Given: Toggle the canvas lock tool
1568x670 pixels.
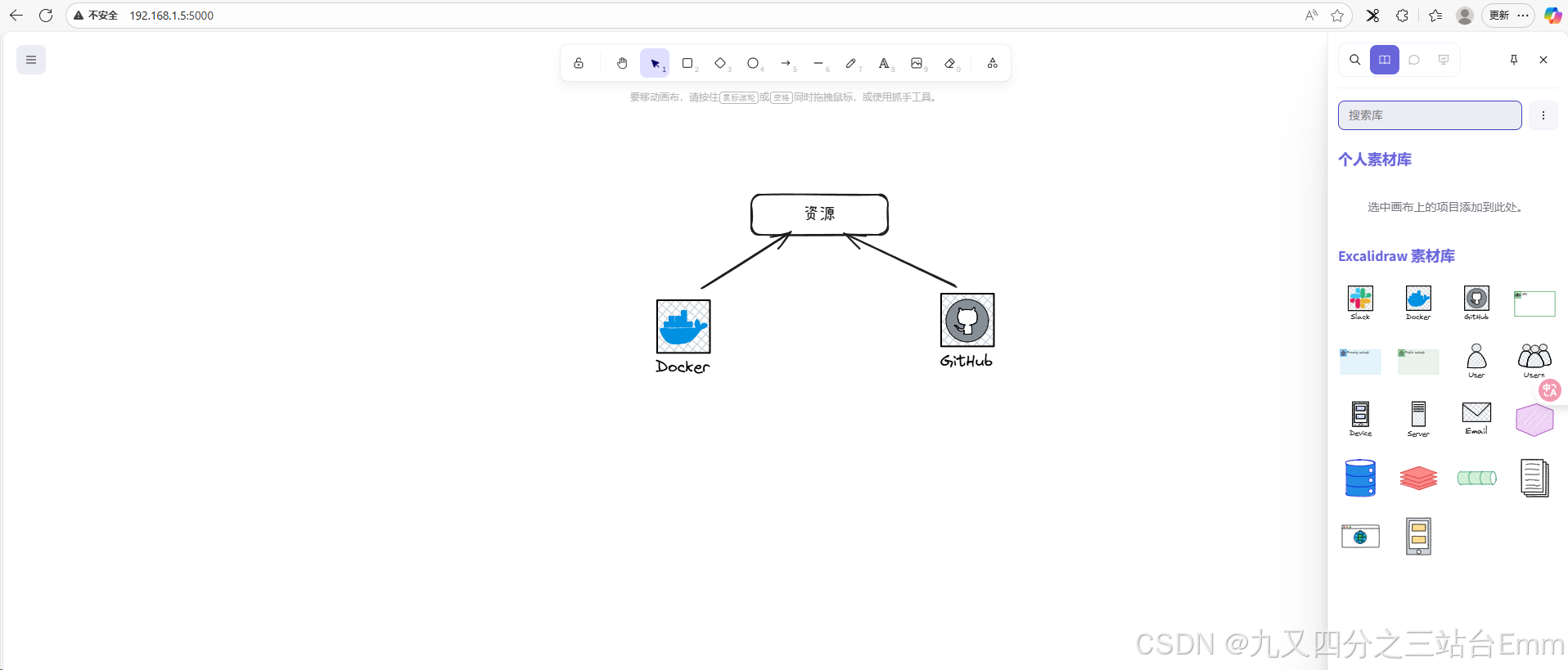Looking at the screenshot, I should tap(579, 63).
